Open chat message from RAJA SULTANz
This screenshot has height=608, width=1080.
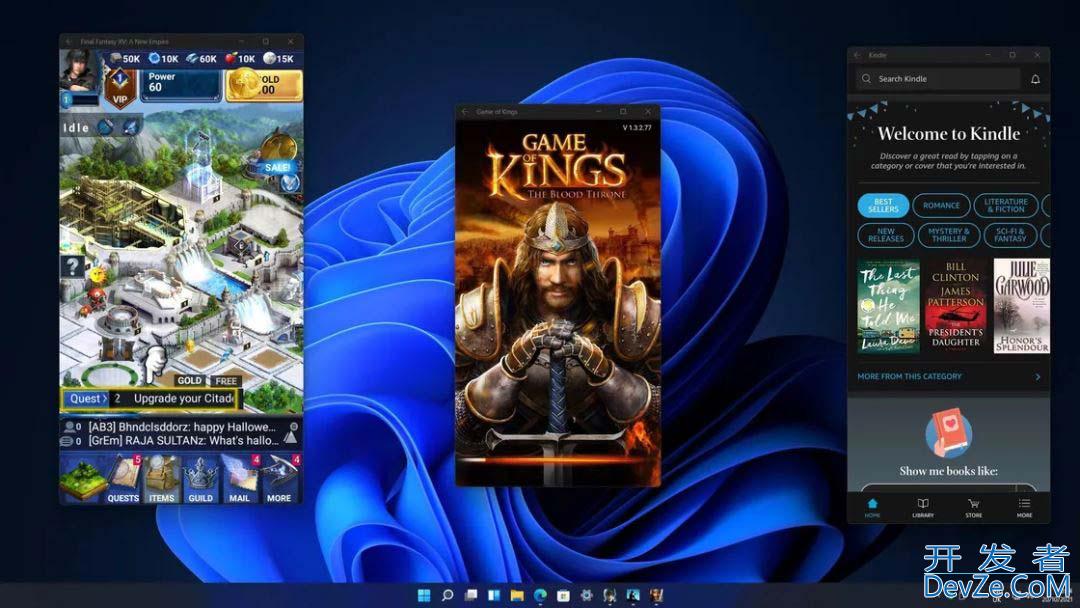183,441
